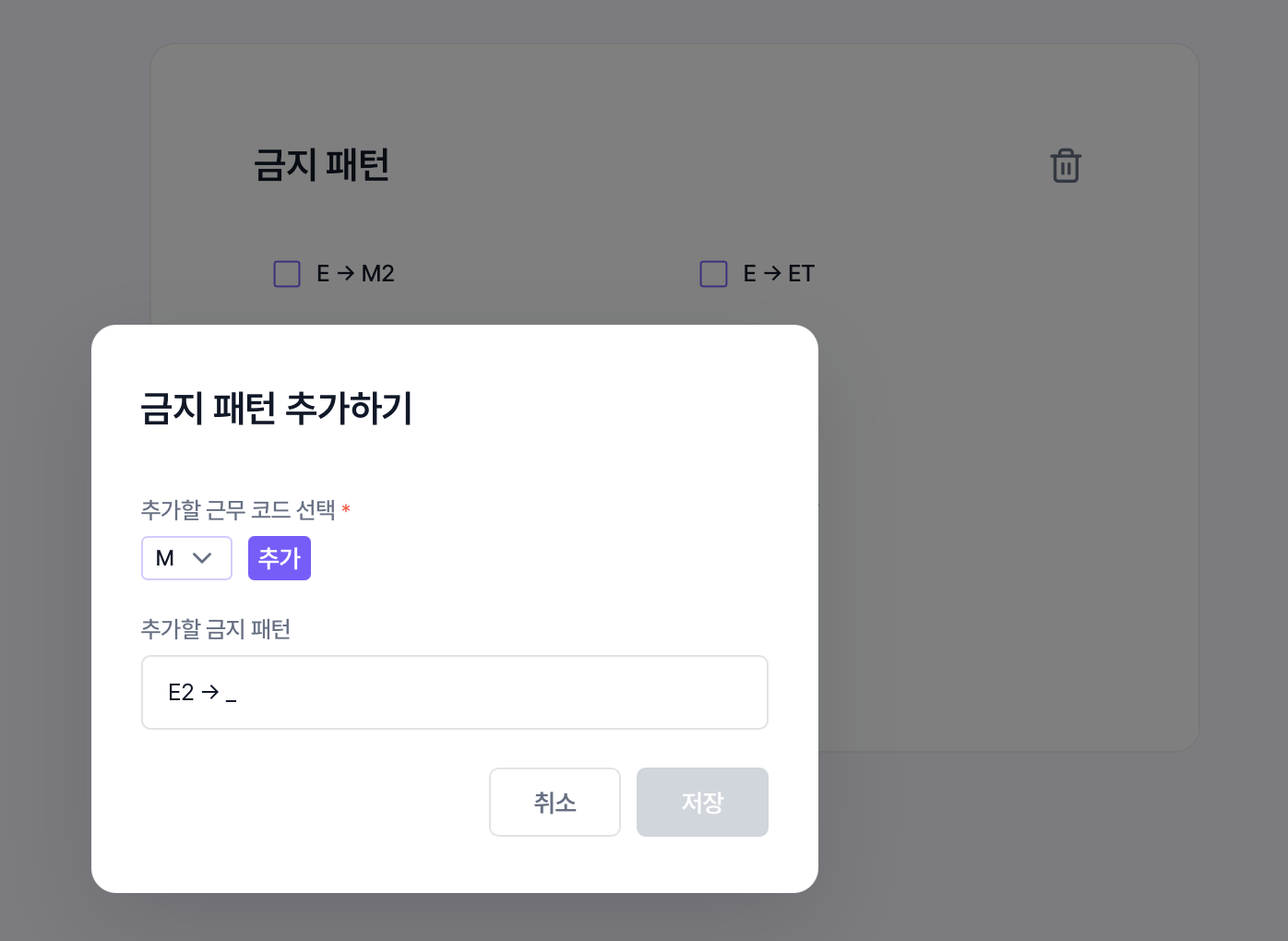Focus the 추가할 금지 패턴 input field

point(455,692)
